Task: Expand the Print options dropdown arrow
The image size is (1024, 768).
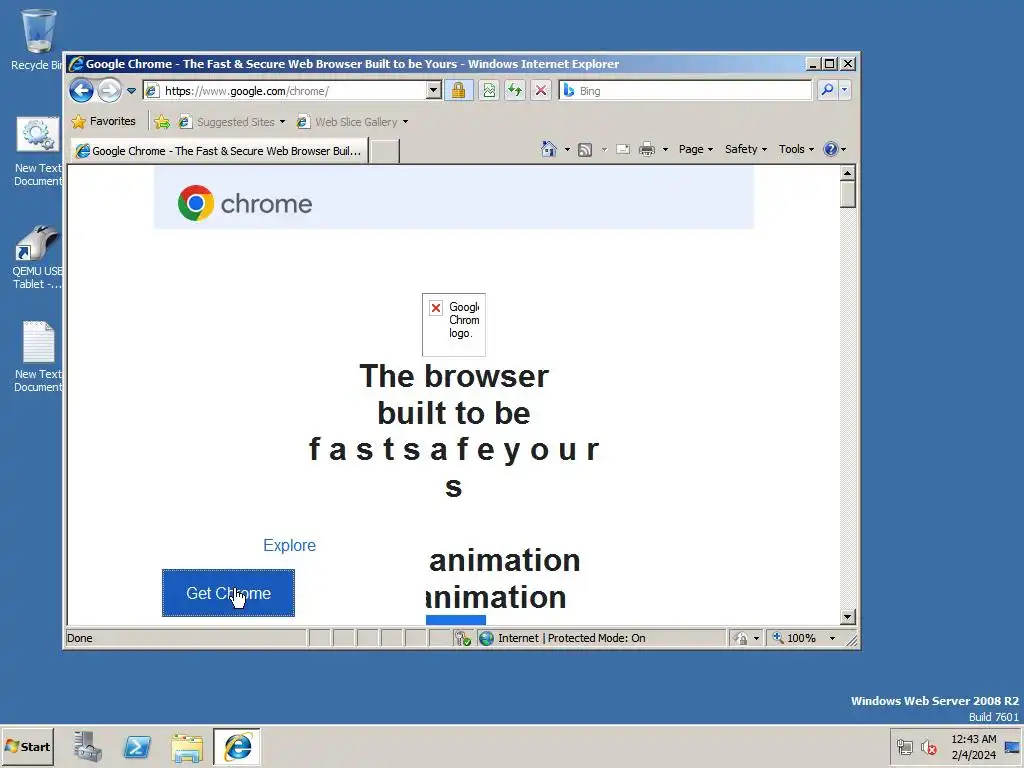Action: (x=665, y=150)
